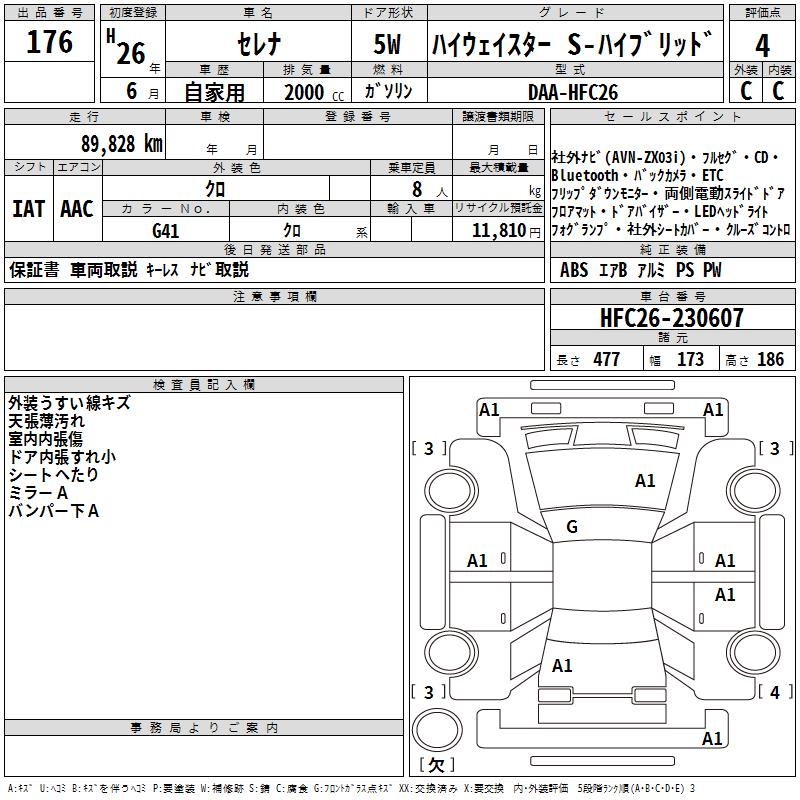Click the grade ハイウェイスター S-ハイブリッド

[572, 44]
